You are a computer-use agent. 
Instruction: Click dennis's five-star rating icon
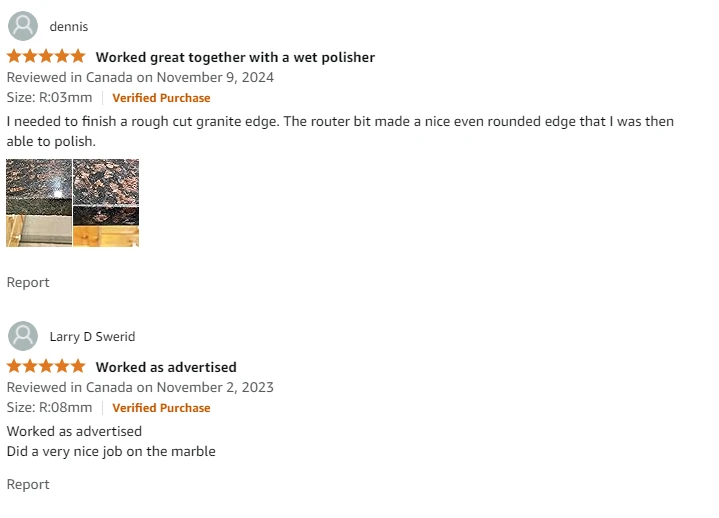coord(46,56)
